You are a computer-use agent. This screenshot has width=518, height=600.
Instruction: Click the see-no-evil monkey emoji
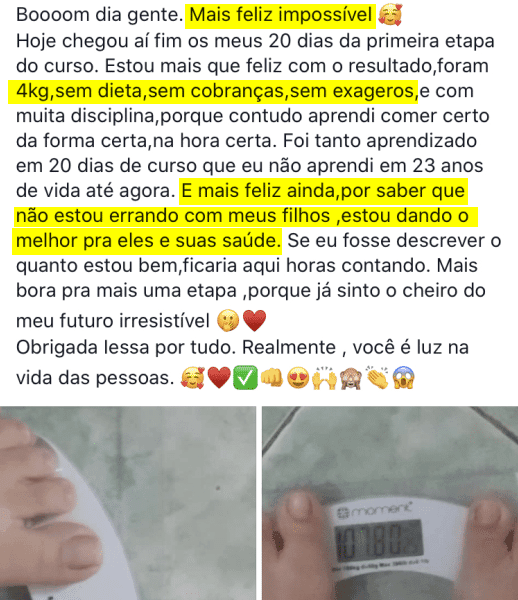(351, 378)
